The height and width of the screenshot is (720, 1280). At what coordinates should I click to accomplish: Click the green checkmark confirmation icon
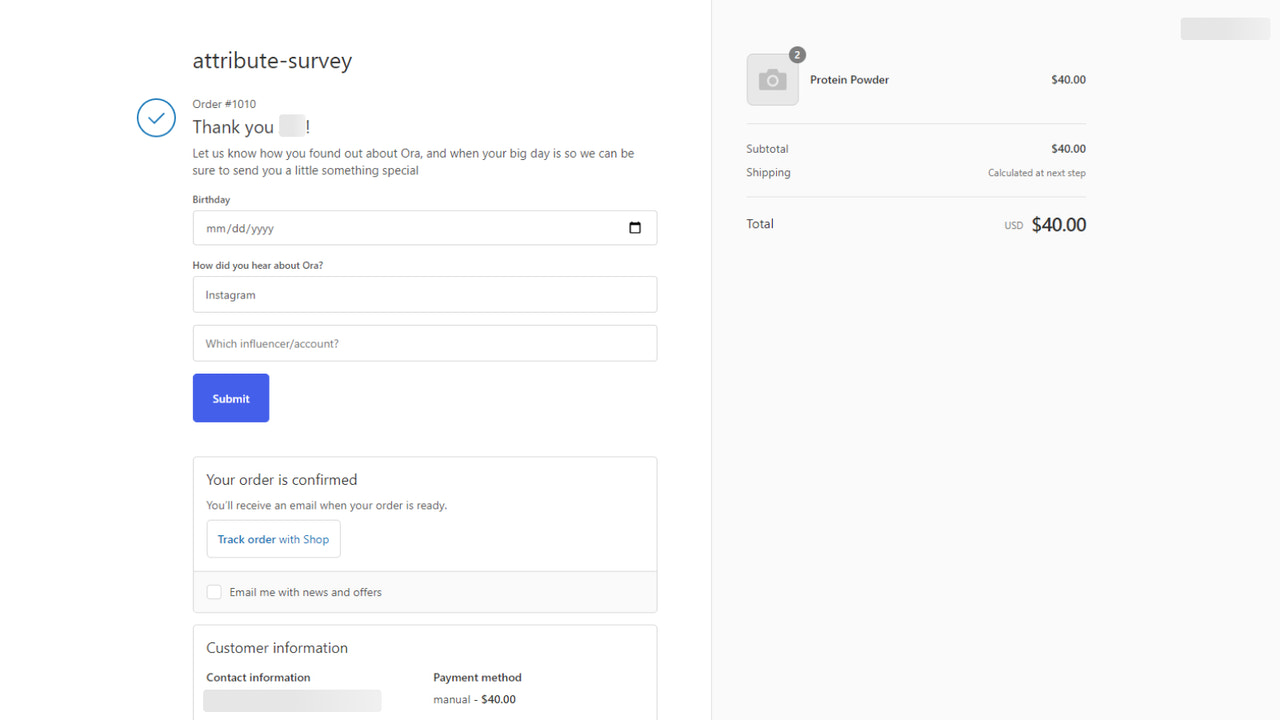click(x=156, y=118)
